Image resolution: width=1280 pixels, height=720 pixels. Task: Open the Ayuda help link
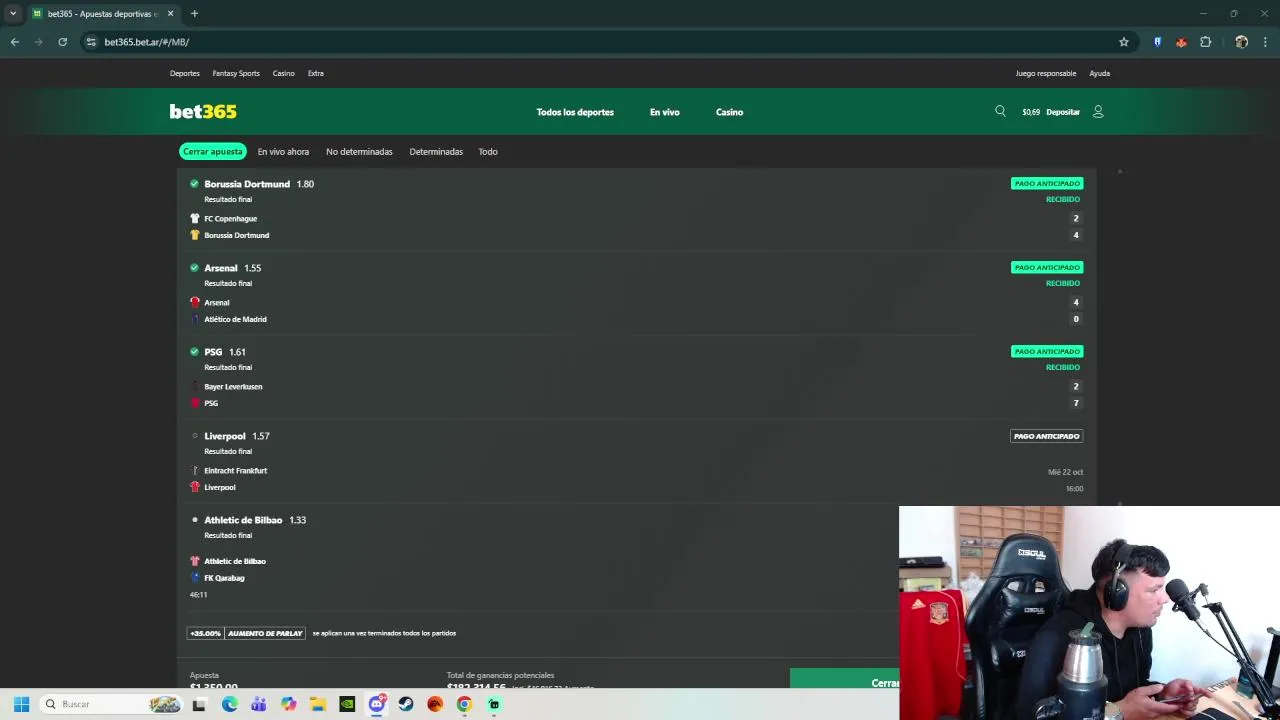coord(1099,73)
